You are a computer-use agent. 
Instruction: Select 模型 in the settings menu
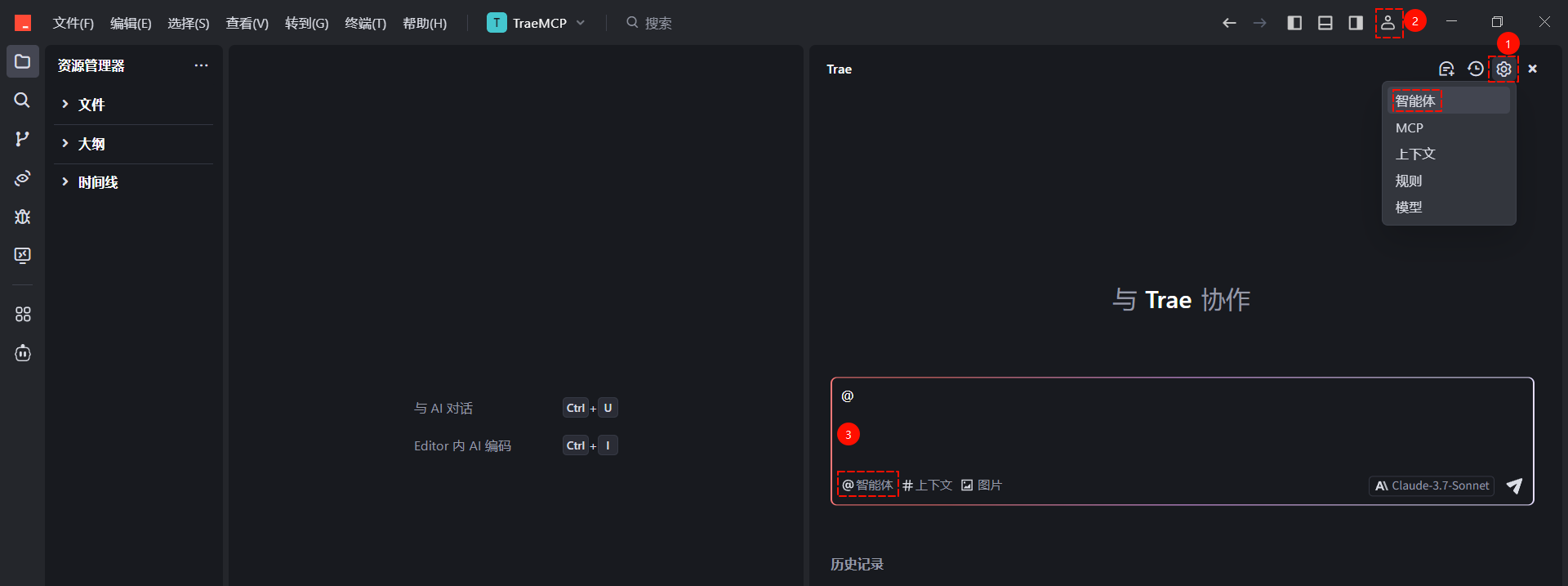1449,207
